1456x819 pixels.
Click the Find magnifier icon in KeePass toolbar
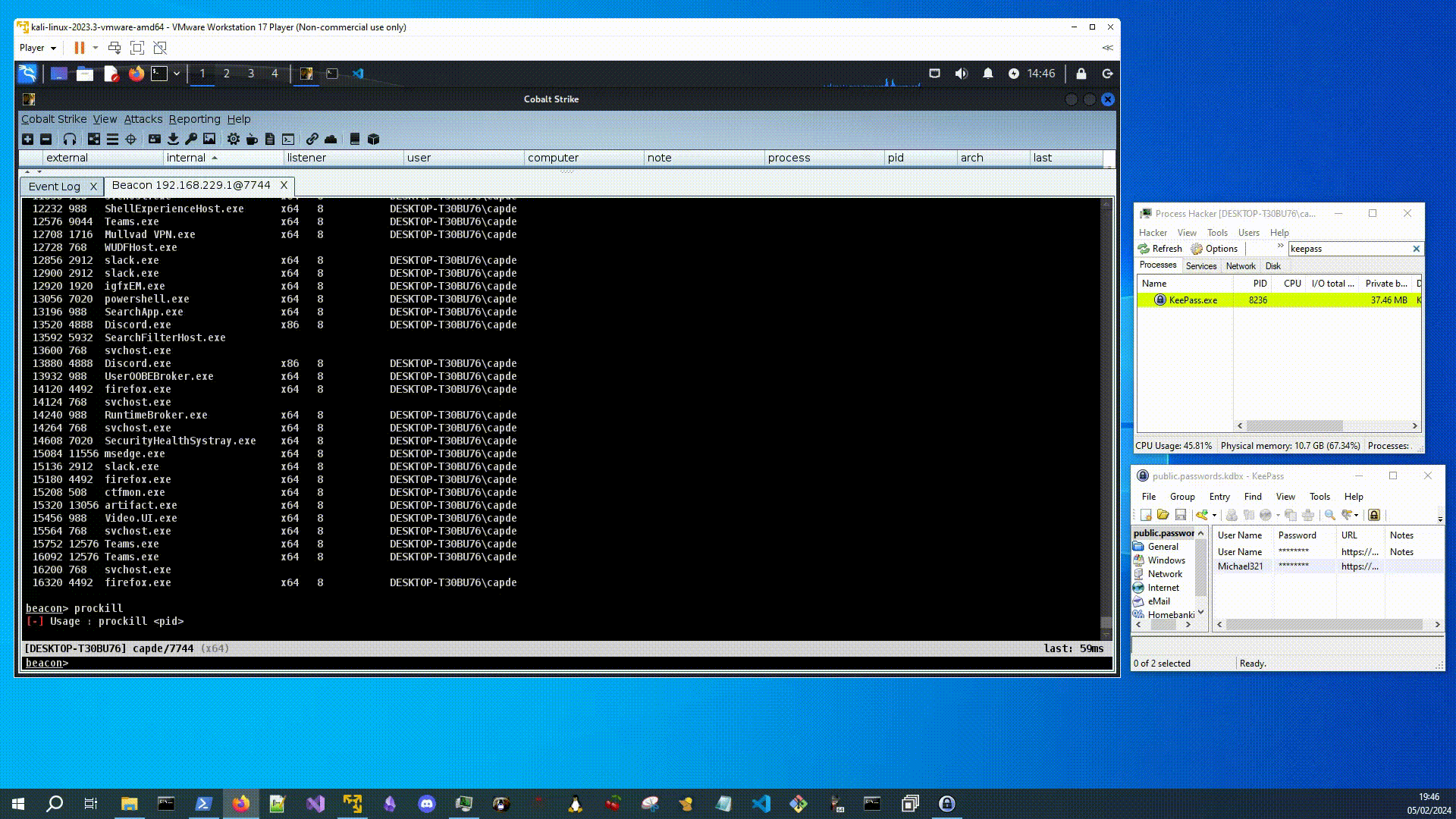(1329, 515)
